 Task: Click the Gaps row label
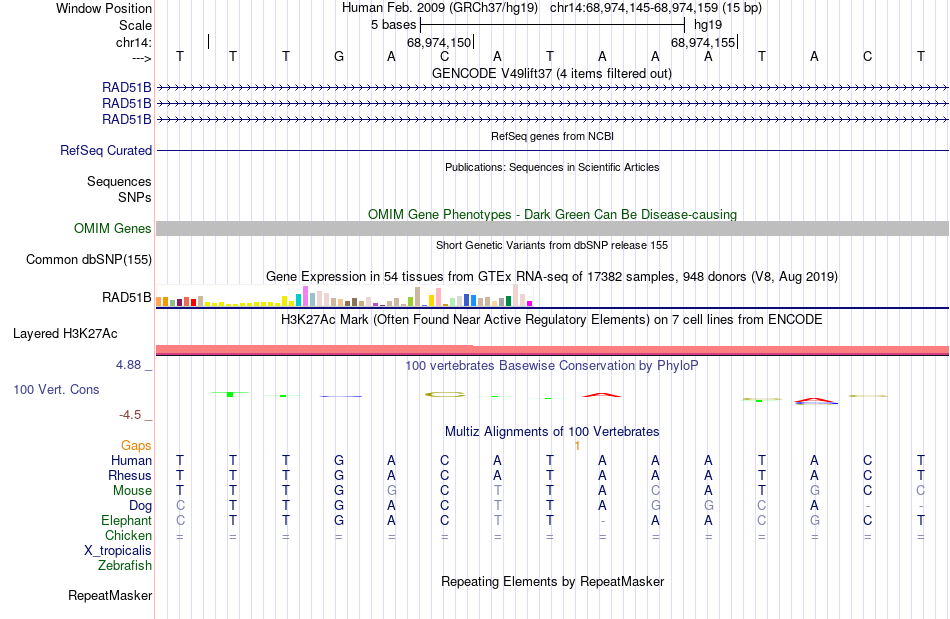(136, 445)
